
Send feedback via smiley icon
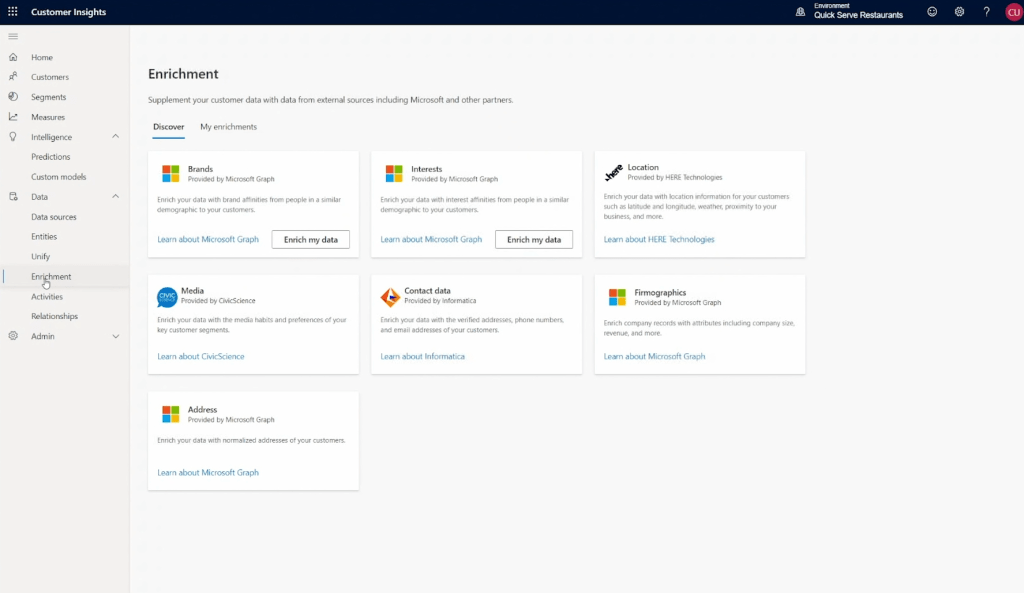point(931,11)
